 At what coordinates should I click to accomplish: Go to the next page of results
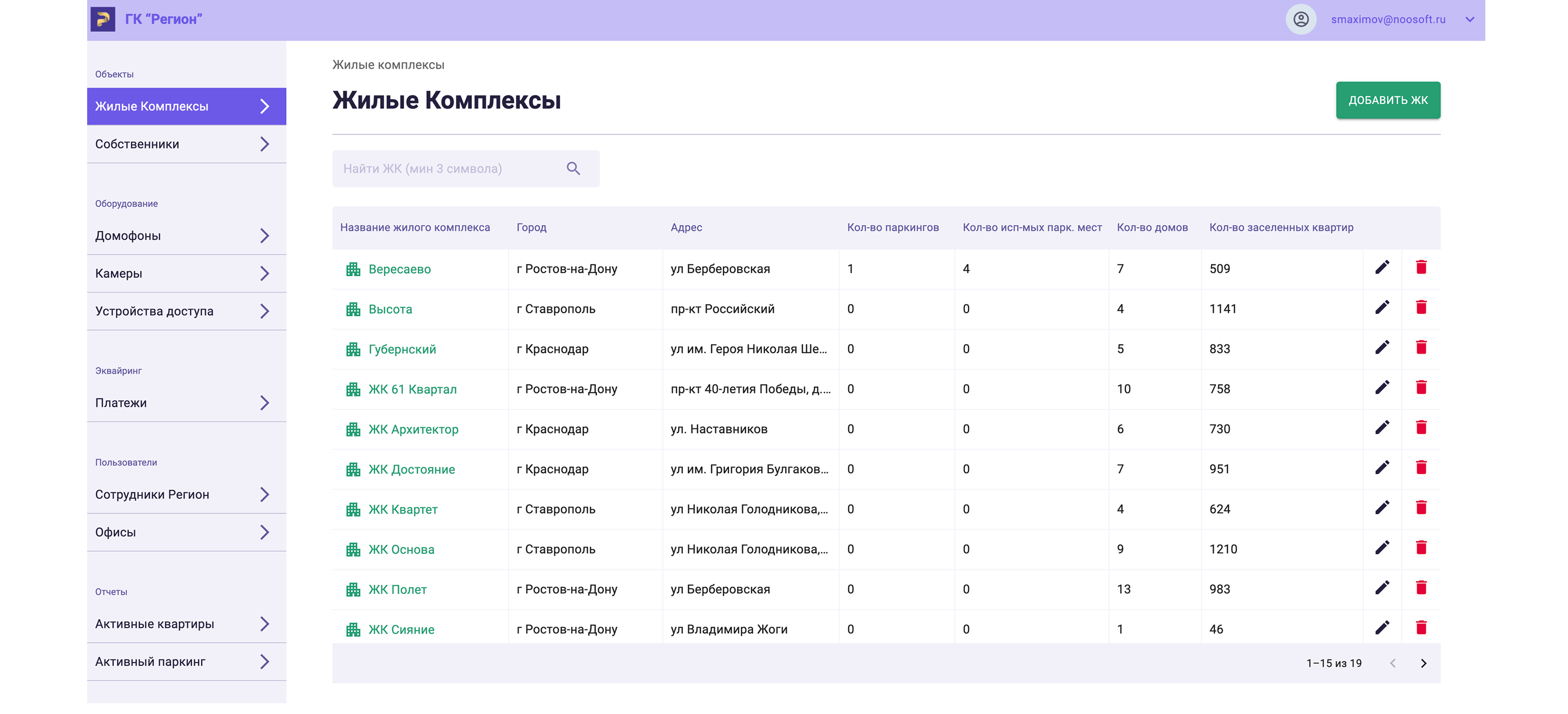point(1423,663)
